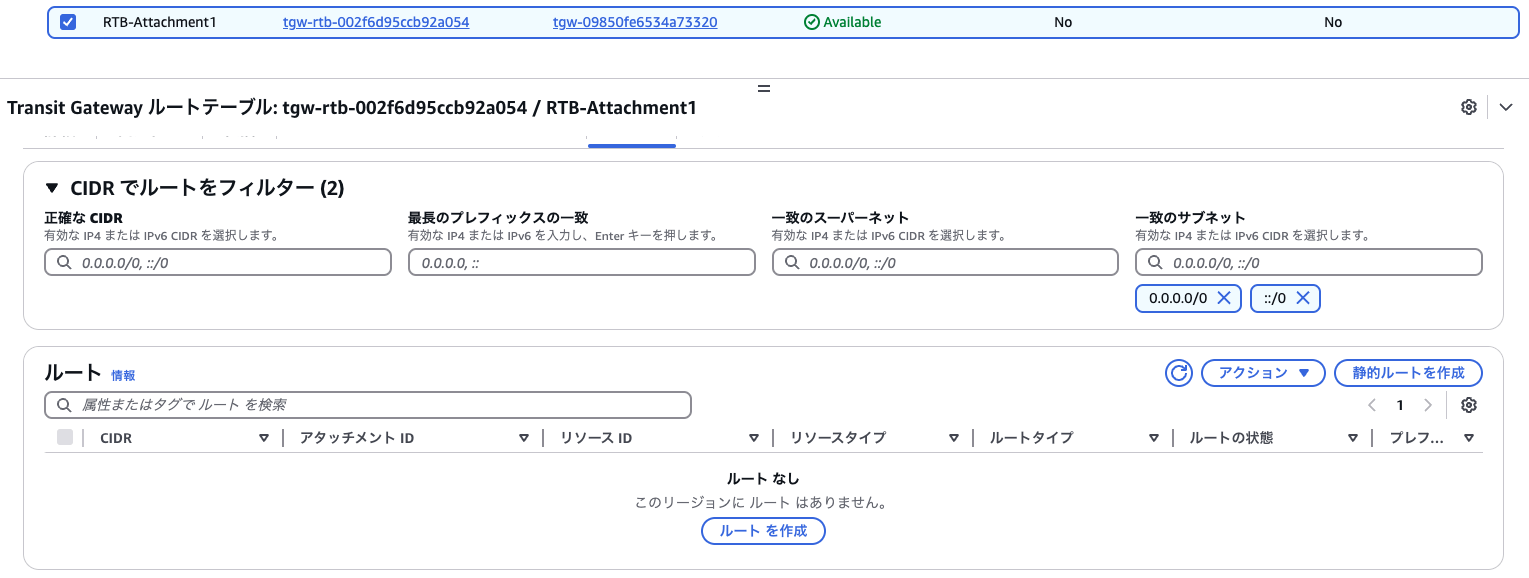Collapse the CIDR route filter section
This screenshot has height=578, width=1529.
(x=52, y=188)
